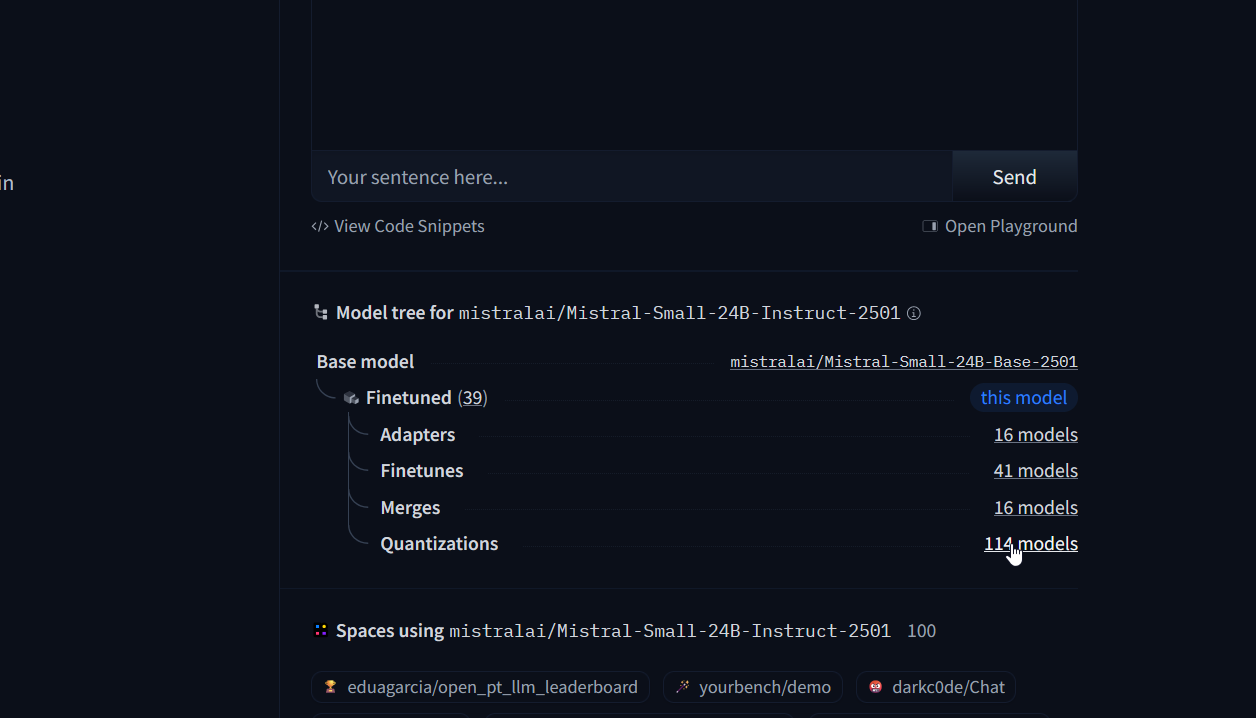The height and width of the screenshot is (718, 1256).
Task: Click the 'Finetunes' tree row label
Action: coord(422,471)
